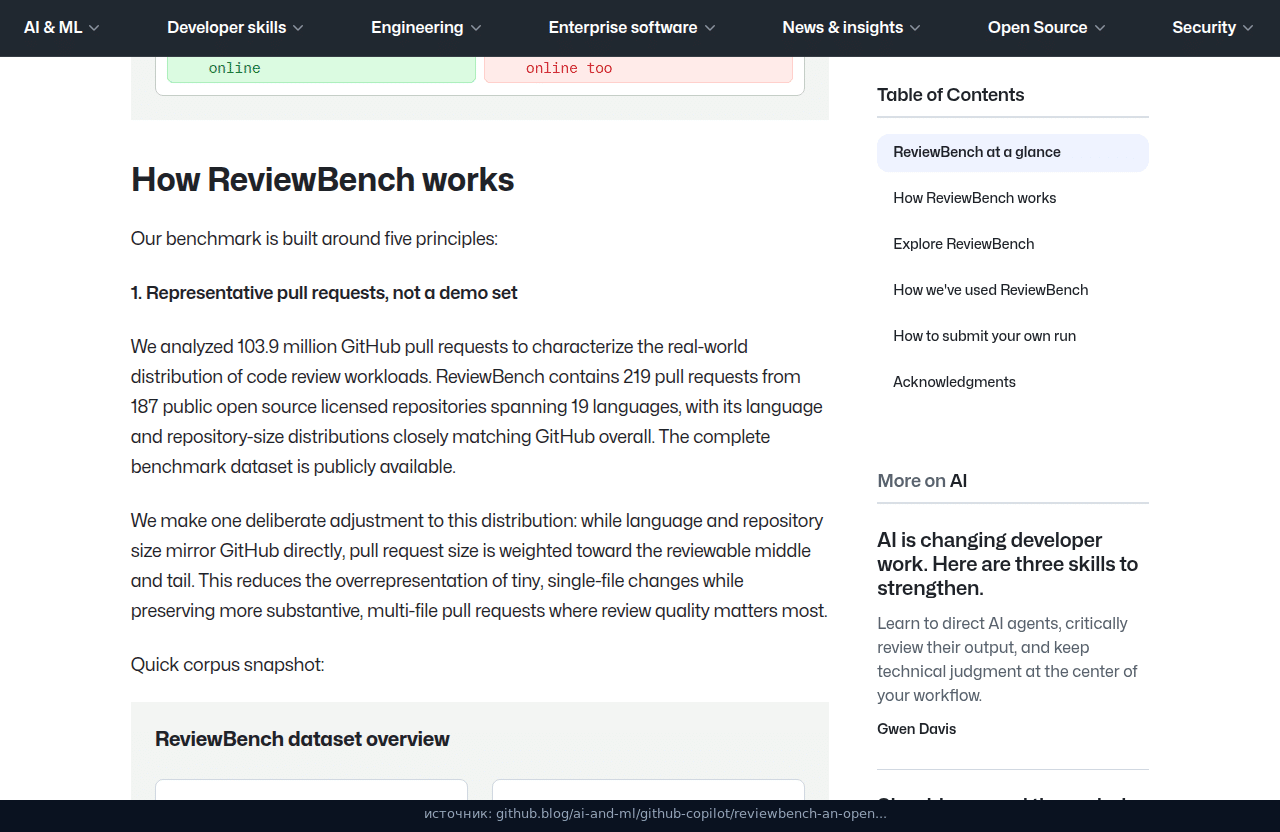This screenshot has height=832, width=1280.
Task: Expand the Open Source chevron
Action: 1100,28
